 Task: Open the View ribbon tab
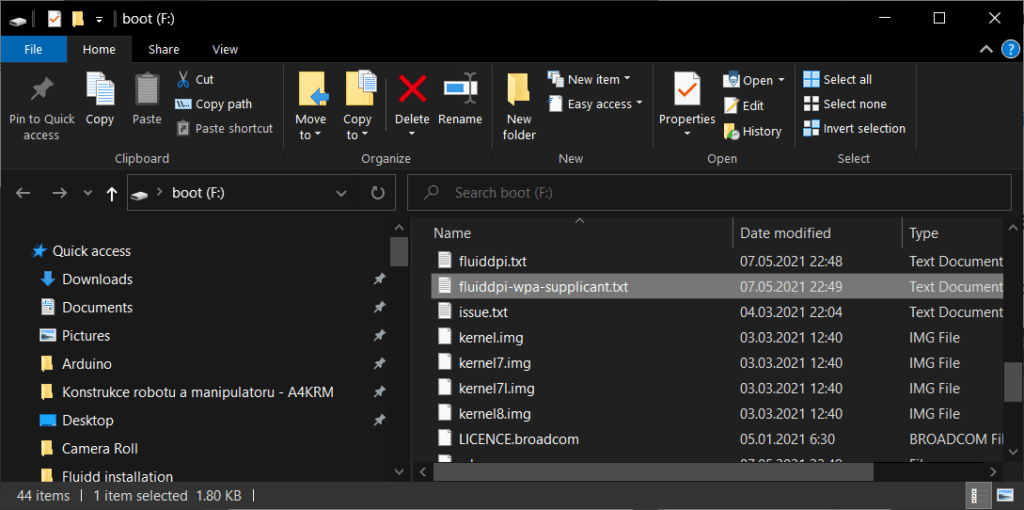tap(225, 50)
